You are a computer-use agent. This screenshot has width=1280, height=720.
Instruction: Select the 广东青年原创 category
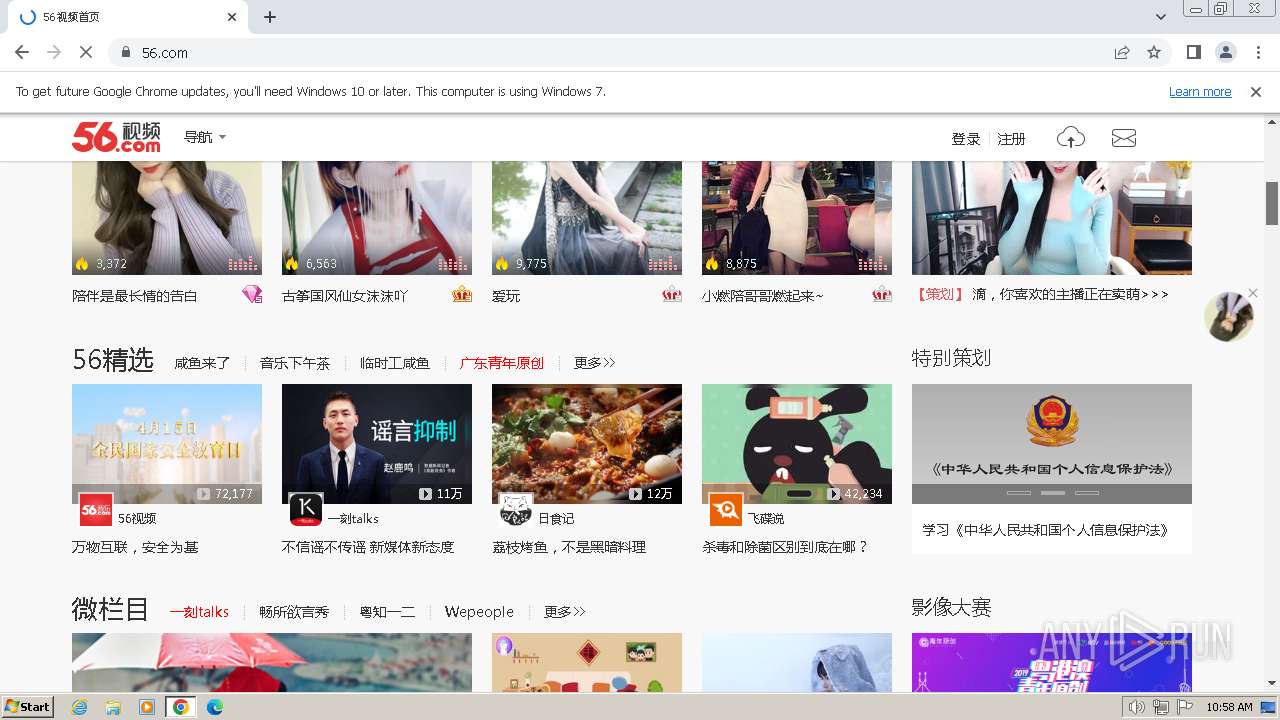pos(502,363)
